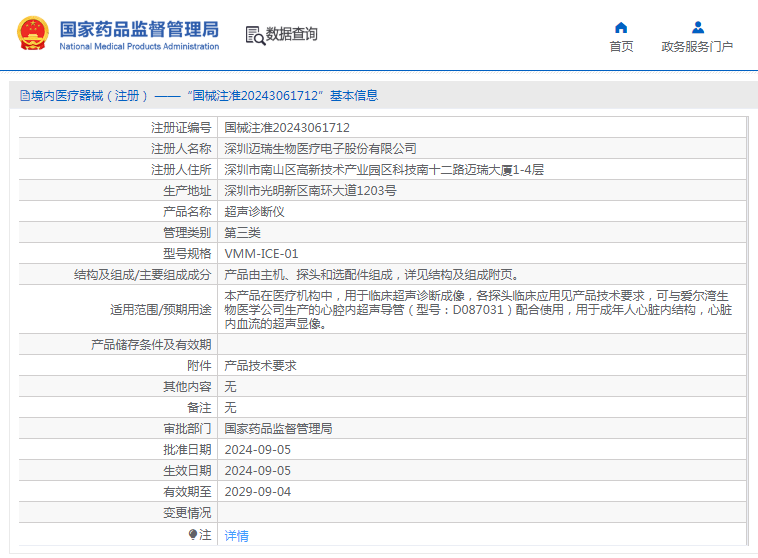Select breadcrumb 境内医疗器械（注册）
This screenshot has width=758, height=558.
[90, 96]
